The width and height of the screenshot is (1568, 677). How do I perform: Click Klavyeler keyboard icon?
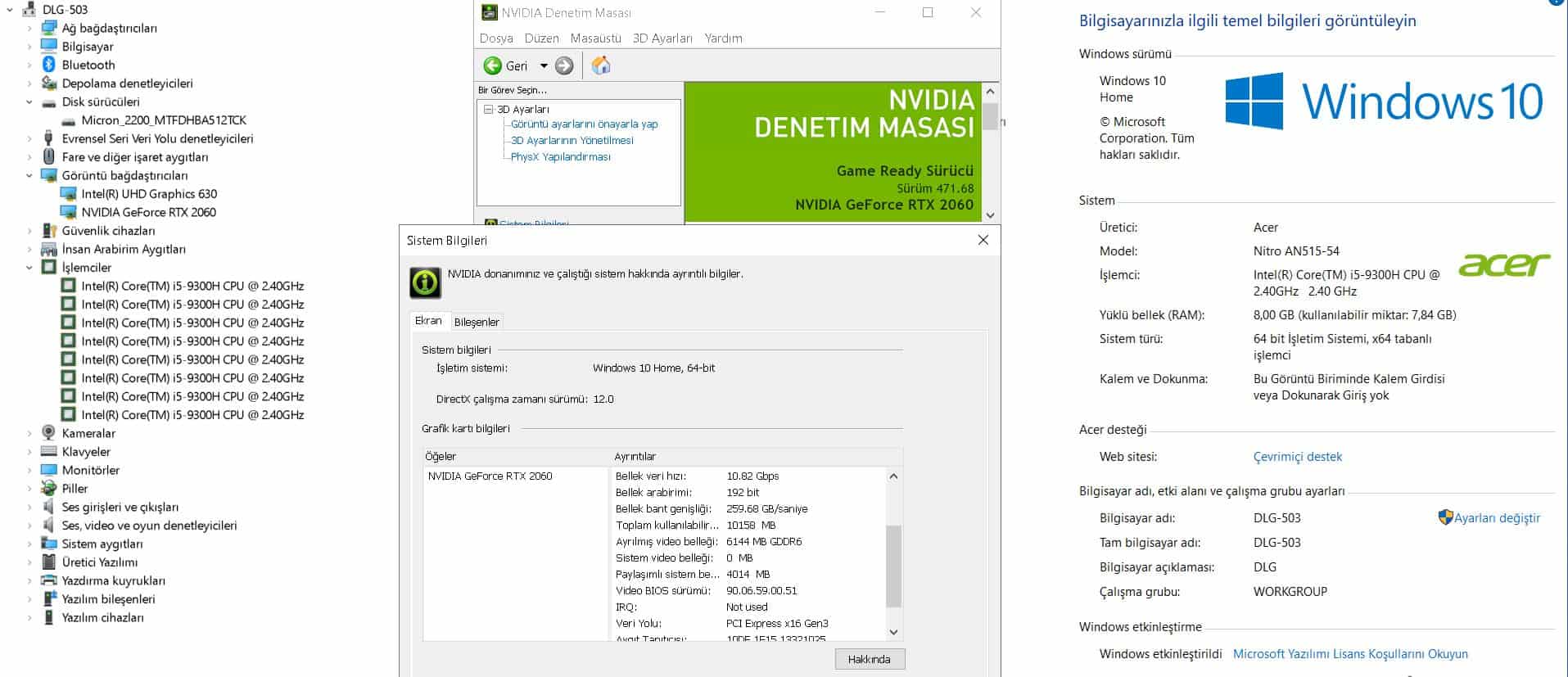coord(48,452)
